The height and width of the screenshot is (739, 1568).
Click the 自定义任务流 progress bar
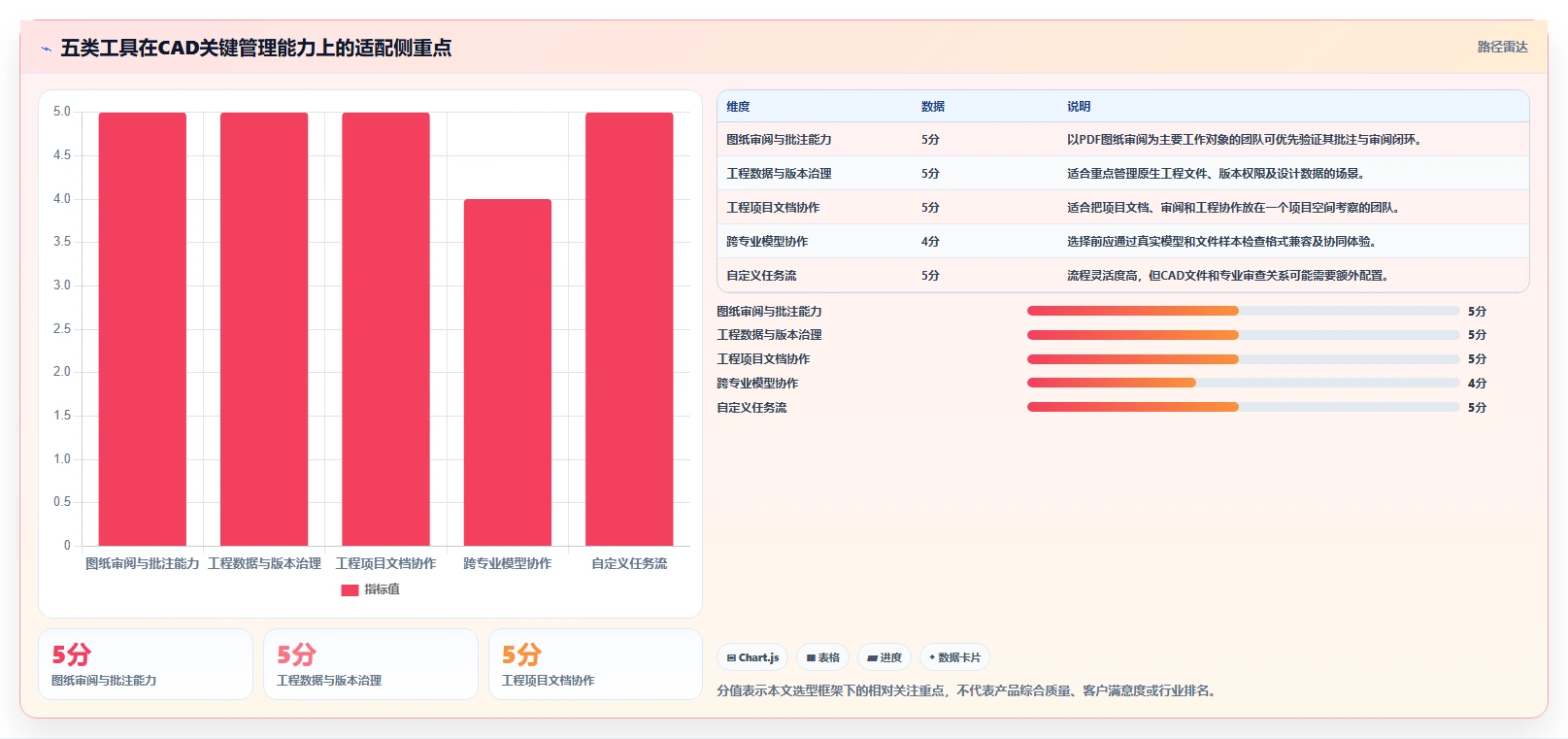click(x=1243, y=407)
